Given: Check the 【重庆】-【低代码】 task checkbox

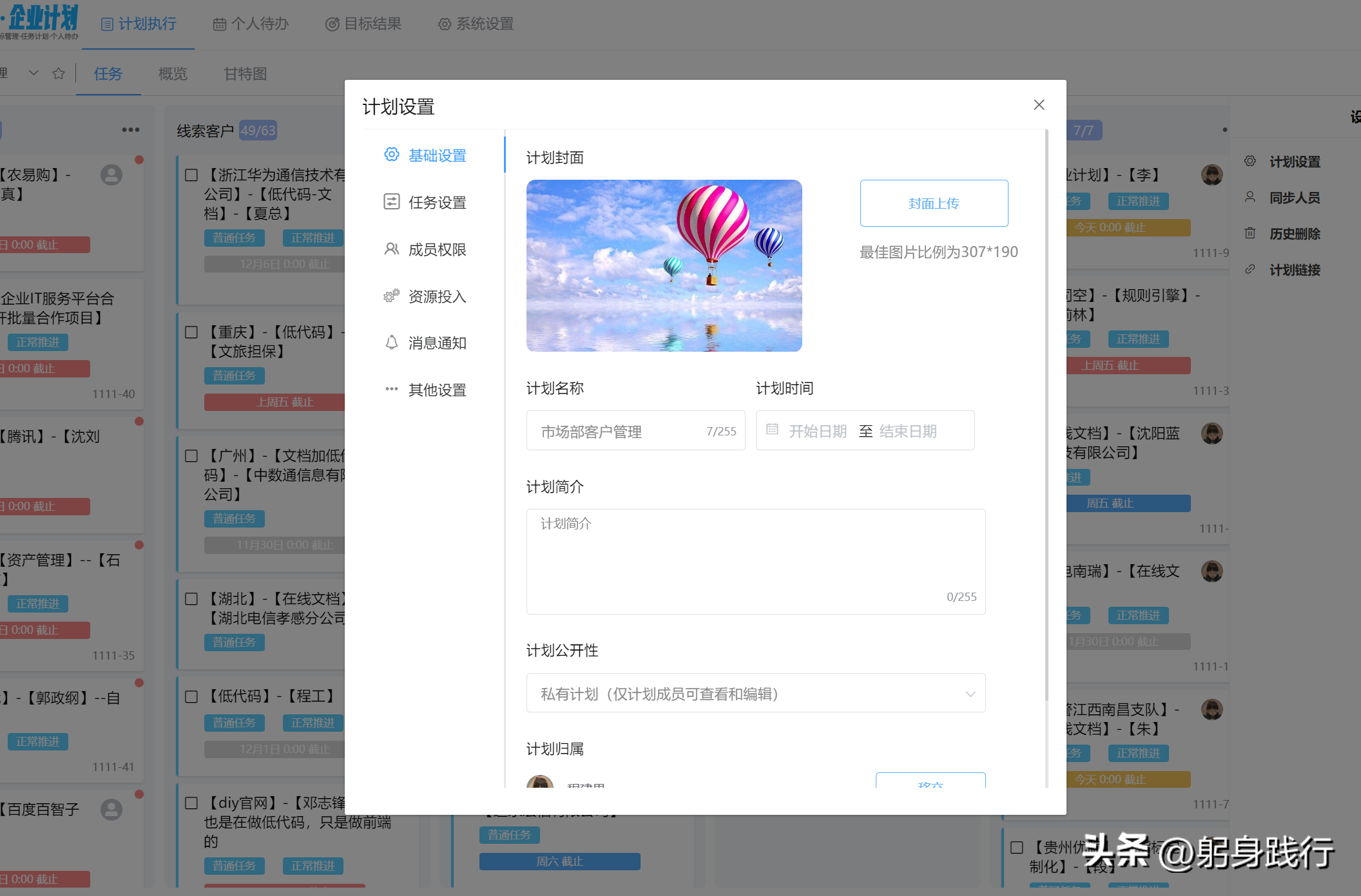Looking at the screenshot, I should click(191, 332).
